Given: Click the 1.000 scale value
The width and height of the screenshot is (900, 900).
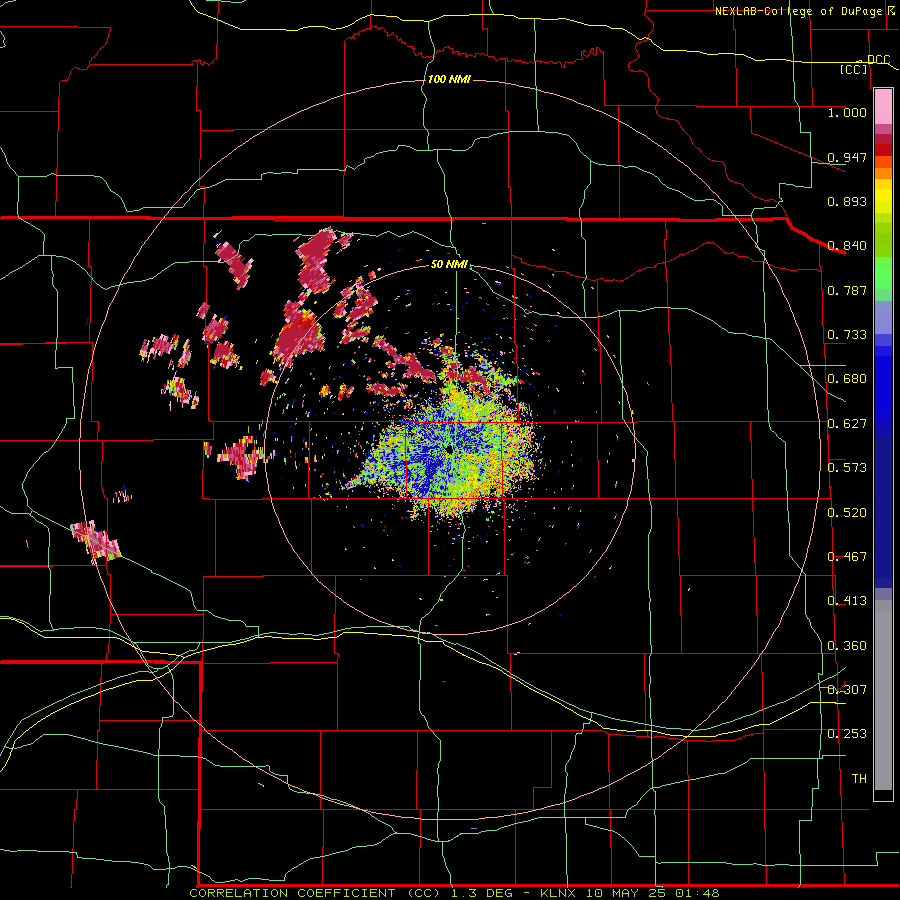Looking at the screenshot, I should click(847, 112).
